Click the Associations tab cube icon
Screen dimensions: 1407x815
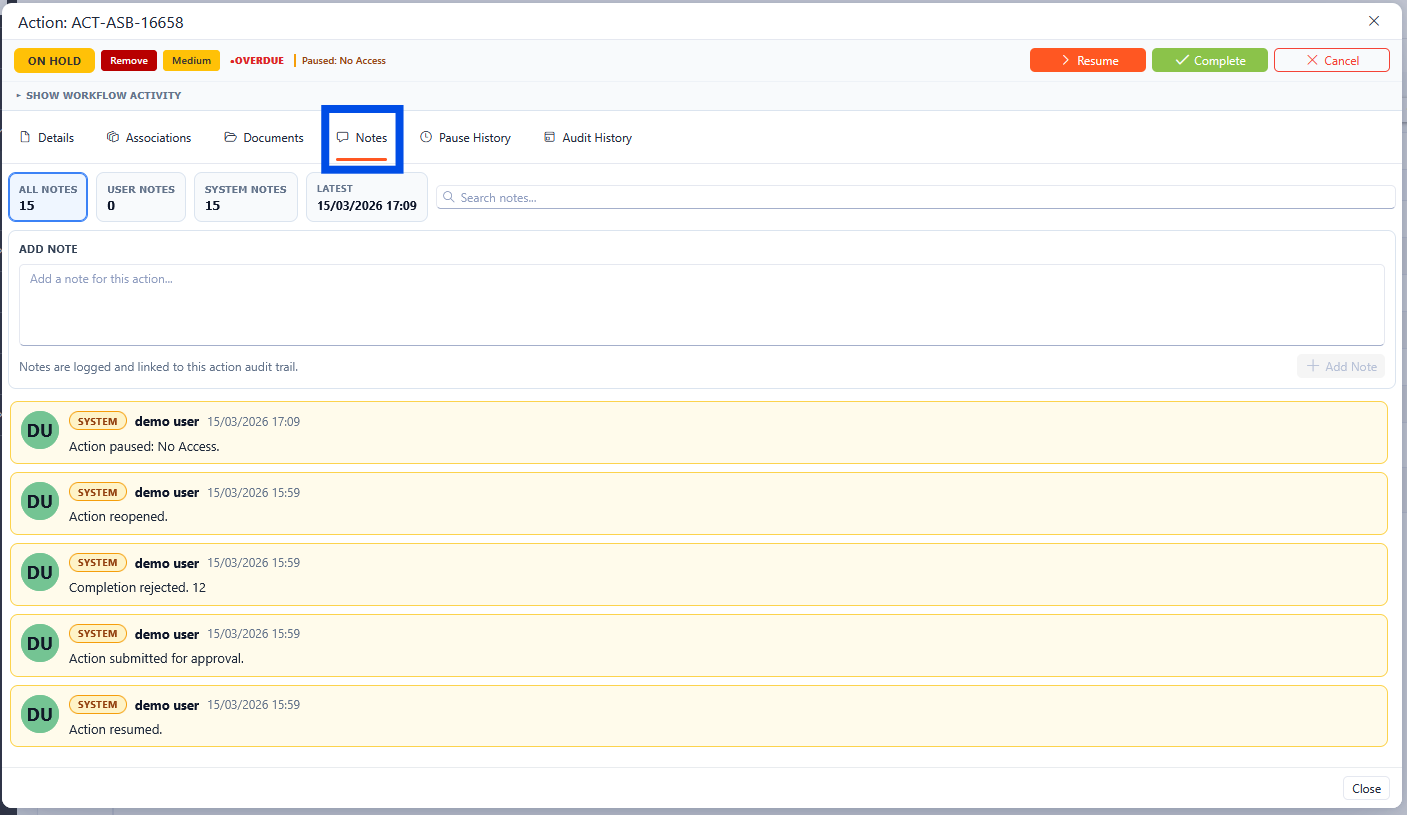click(113, 138)
